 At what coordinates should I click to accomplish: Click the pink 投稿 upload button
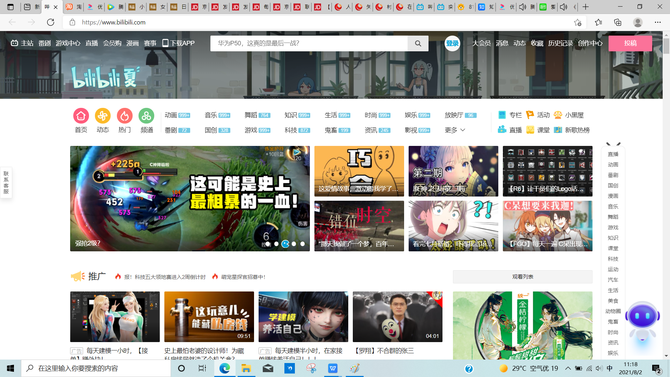point(630,43)
